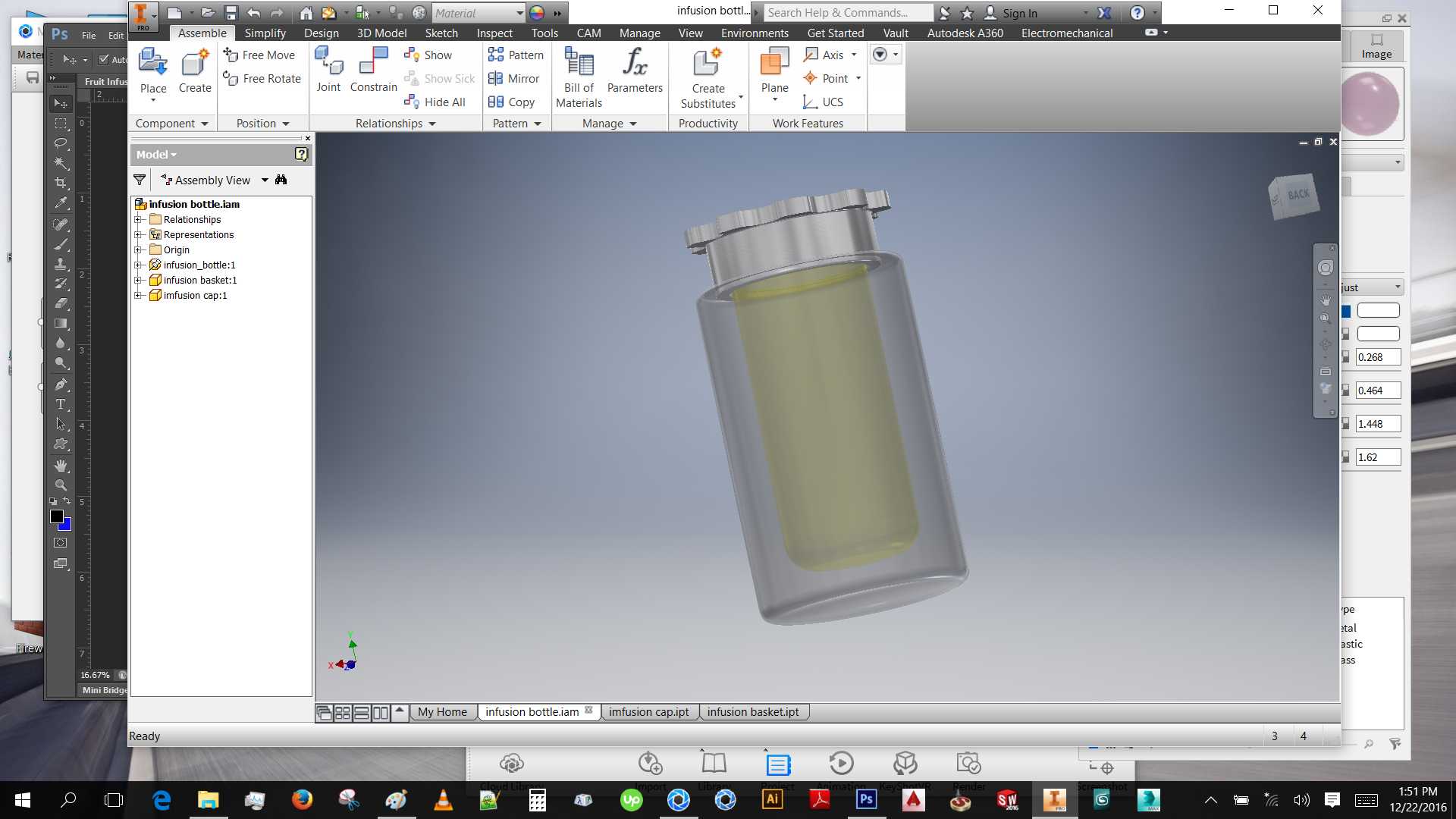Click the Mirror components tool
1456x819 pixels.
[513, 79]
